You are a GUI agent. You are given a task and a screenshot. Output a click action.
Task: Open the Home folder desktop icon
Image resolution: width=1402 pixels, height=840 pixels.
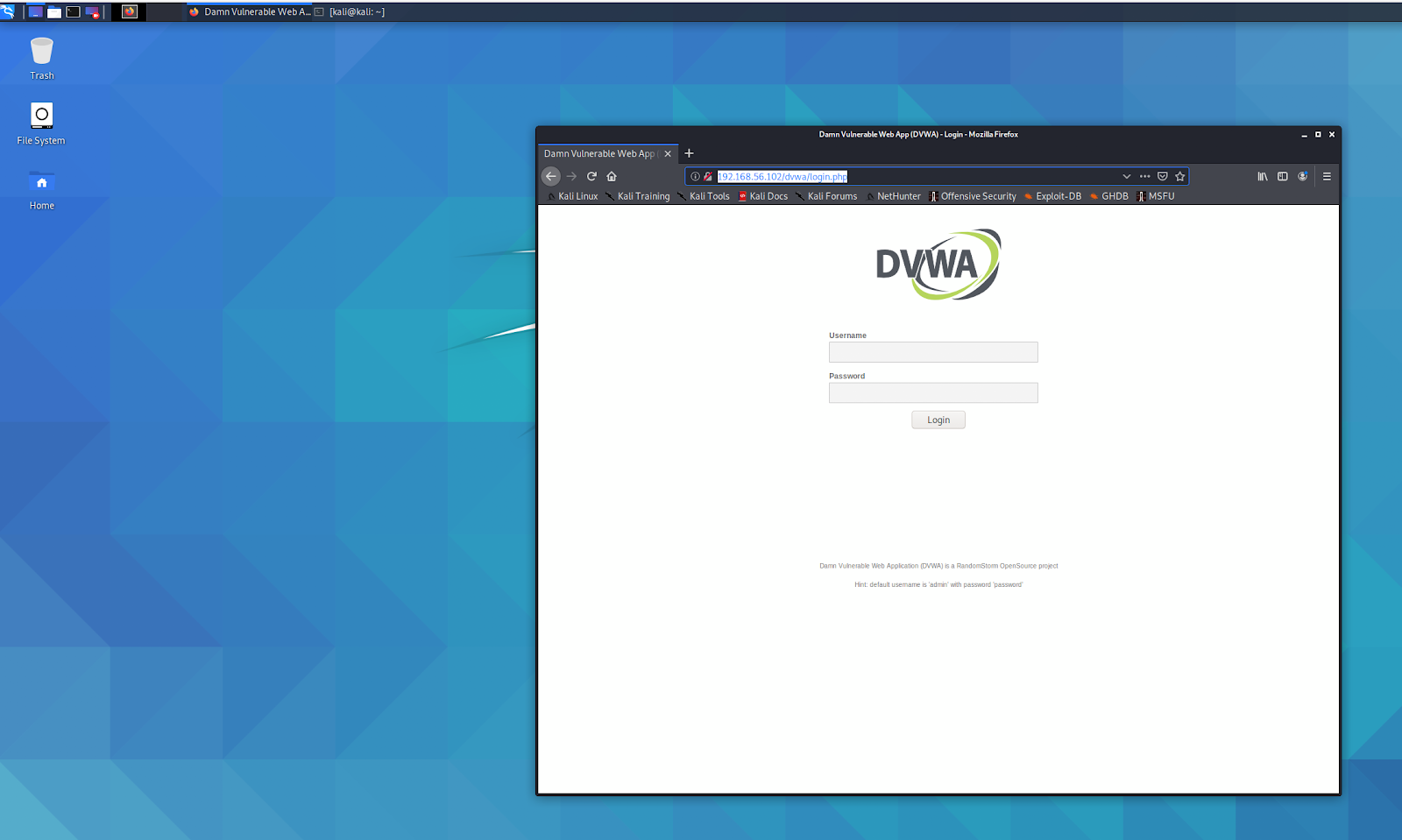[x=42, y=189]
